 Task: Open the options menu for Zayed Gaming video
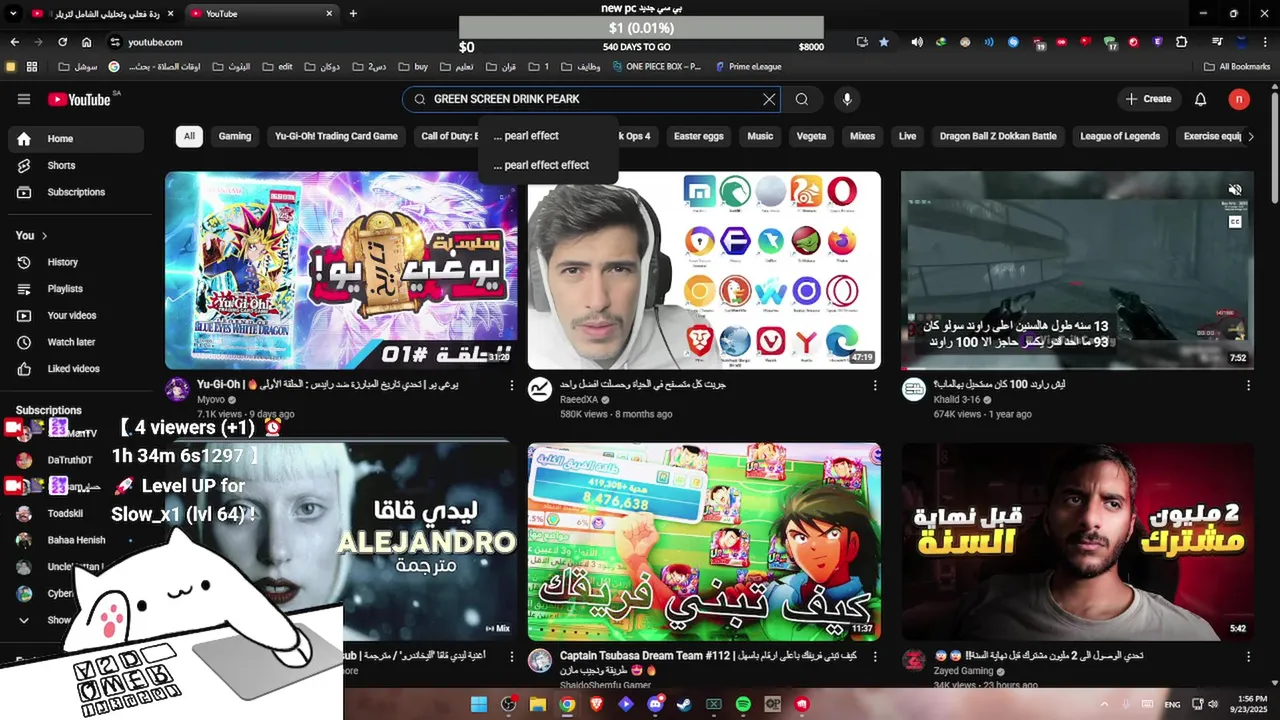tap(1248, 657)
